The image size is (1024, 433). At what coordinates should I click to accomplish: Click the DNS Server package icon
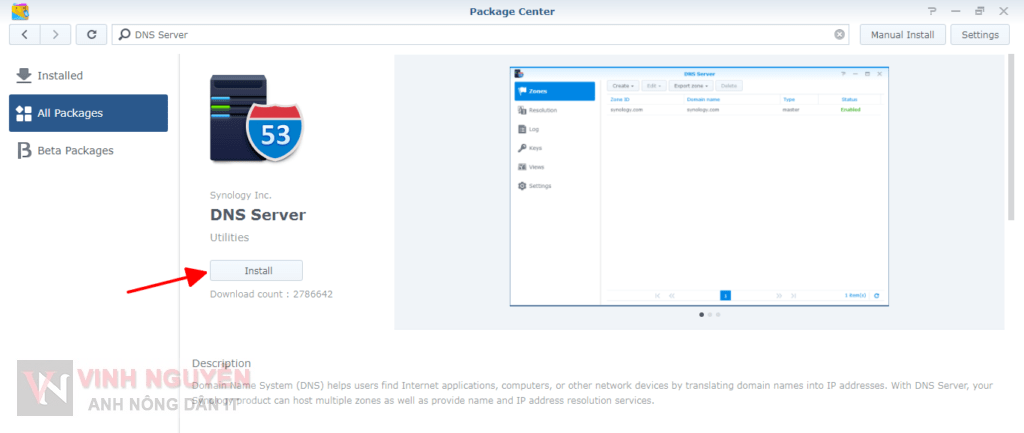(256, 119)
